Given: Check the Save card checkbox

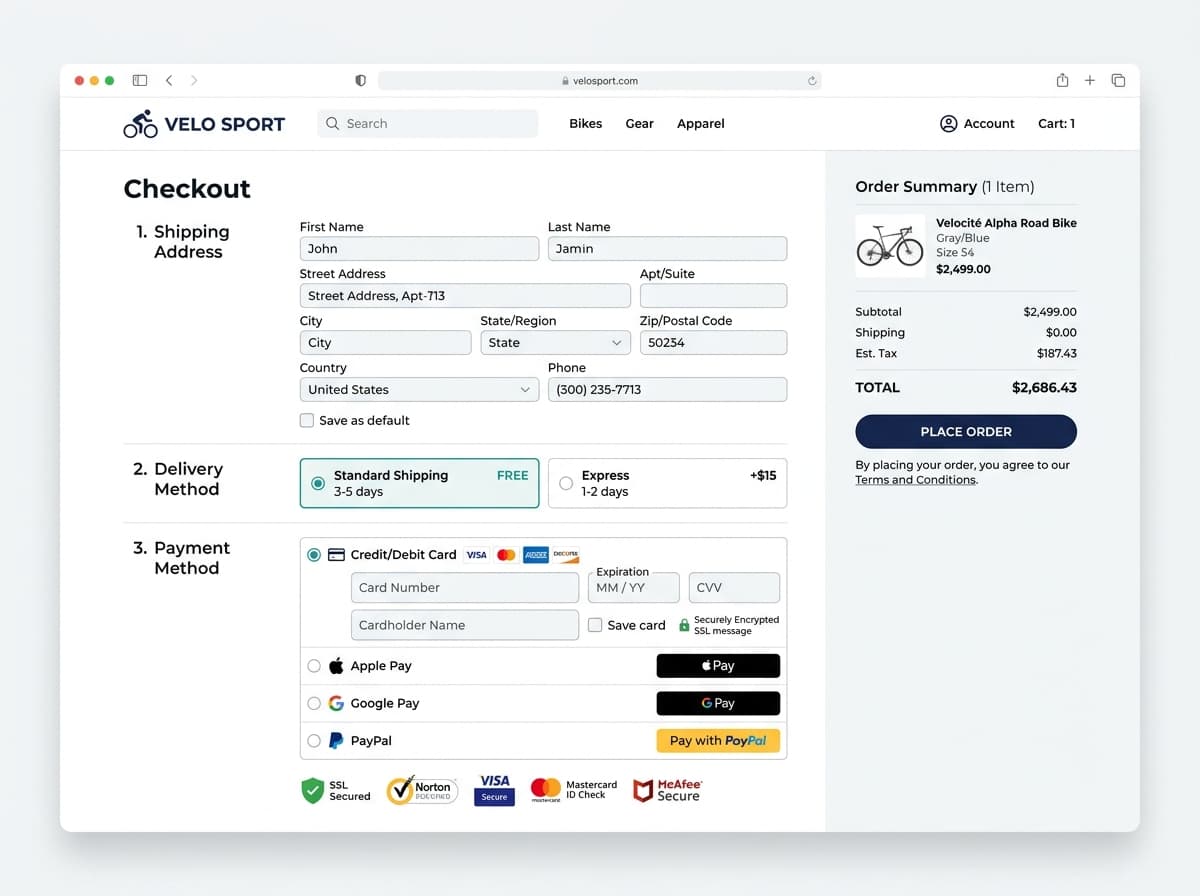Looking at the screenshot, I should [x=595, y=625].
